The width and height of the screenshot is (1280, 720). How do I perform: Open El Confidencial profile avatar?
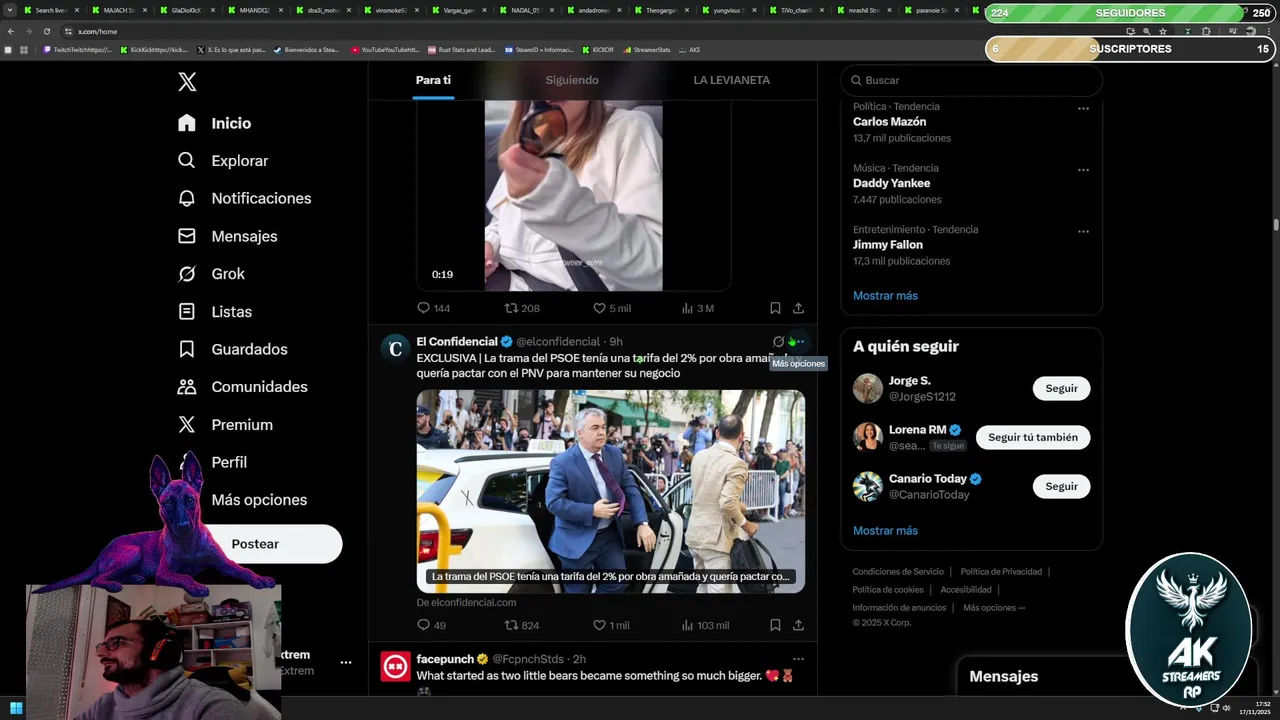pos(396,348)
